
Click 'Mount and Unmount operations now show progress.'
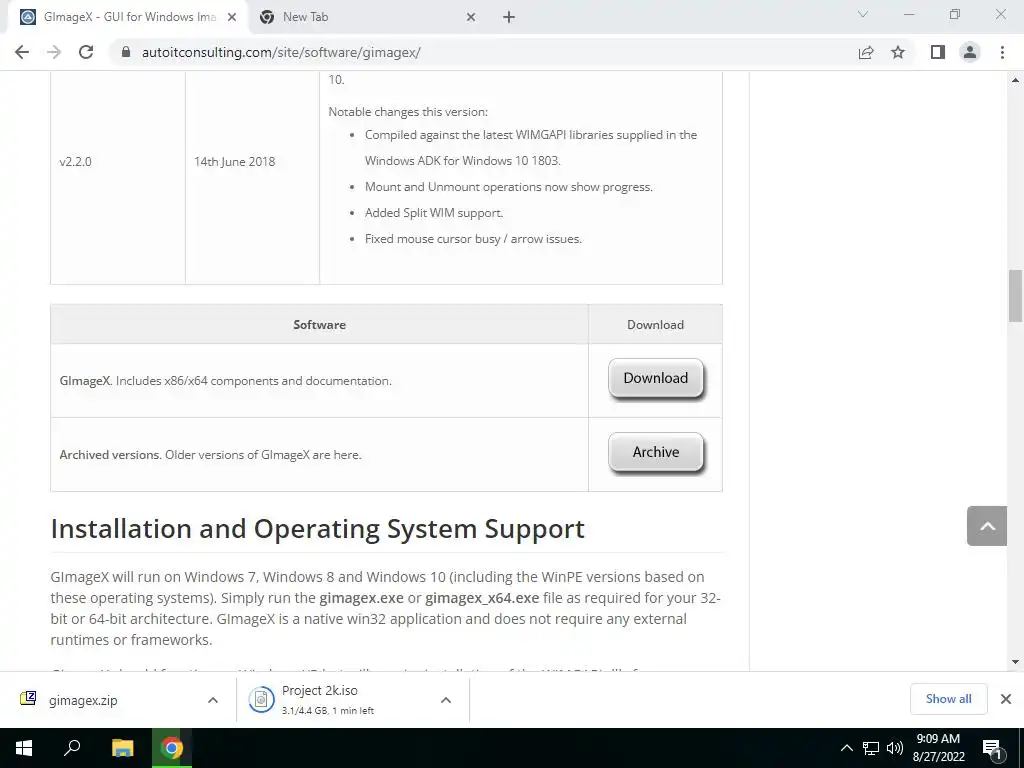509,187
